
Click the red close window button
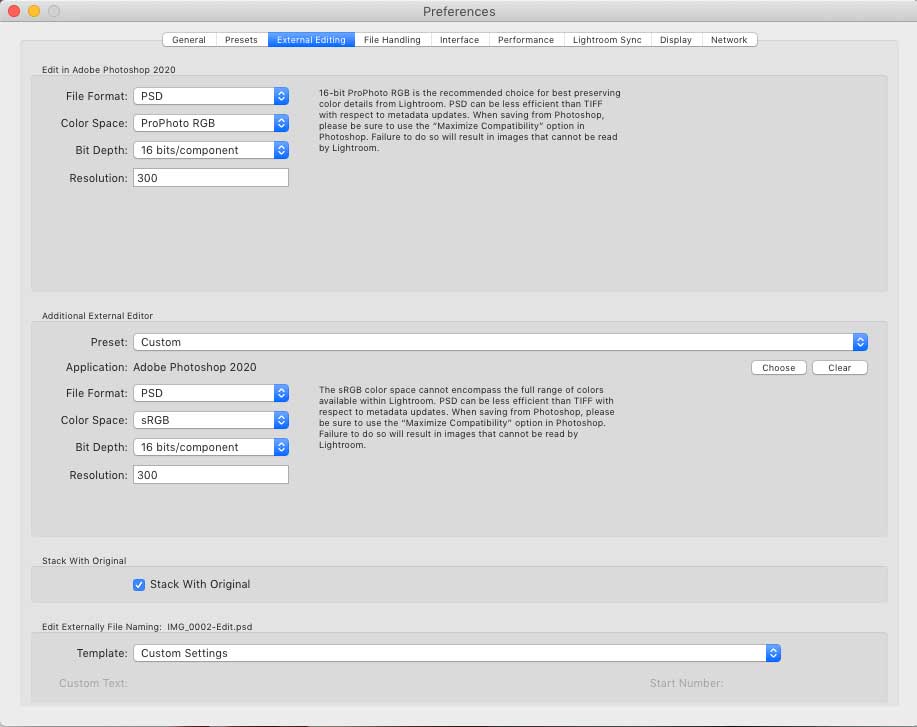pos(14,11)
